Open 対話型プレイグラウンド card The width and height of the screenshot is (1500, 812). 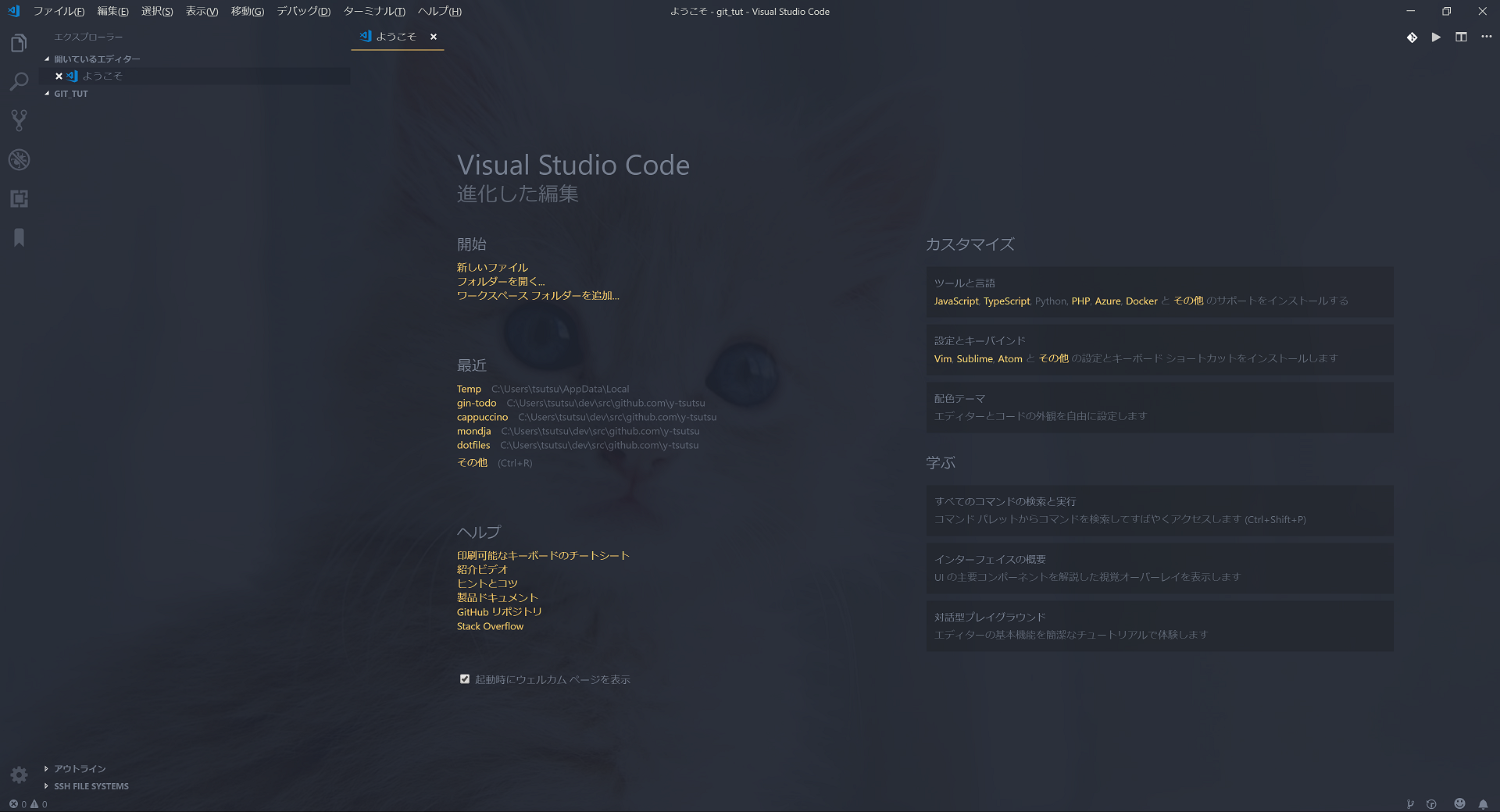[x=1159, y=625]
